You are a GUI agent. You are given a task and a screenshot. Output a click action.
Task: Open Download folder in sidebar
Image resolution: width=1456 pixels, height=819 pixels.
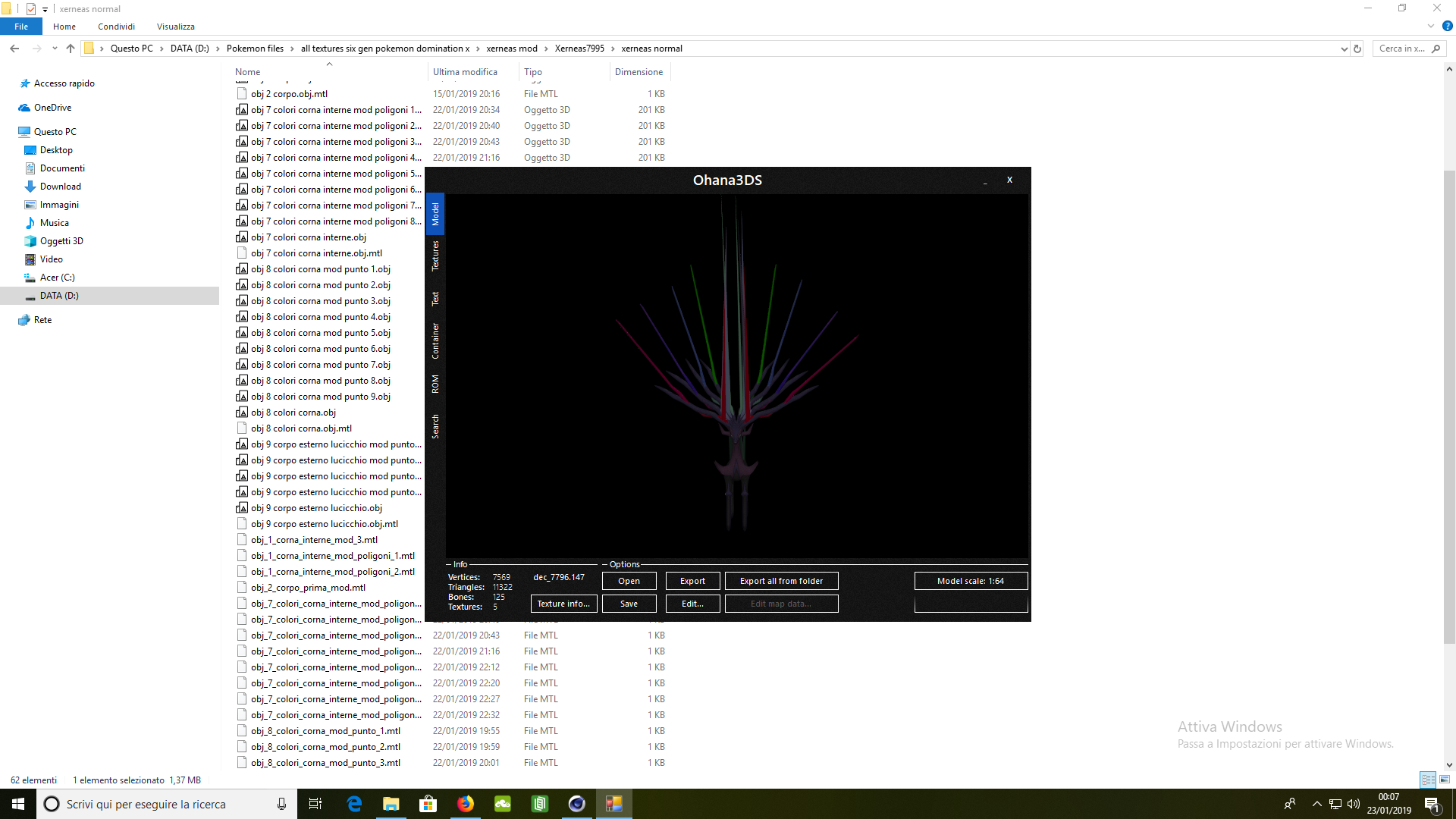pos(60,187)
